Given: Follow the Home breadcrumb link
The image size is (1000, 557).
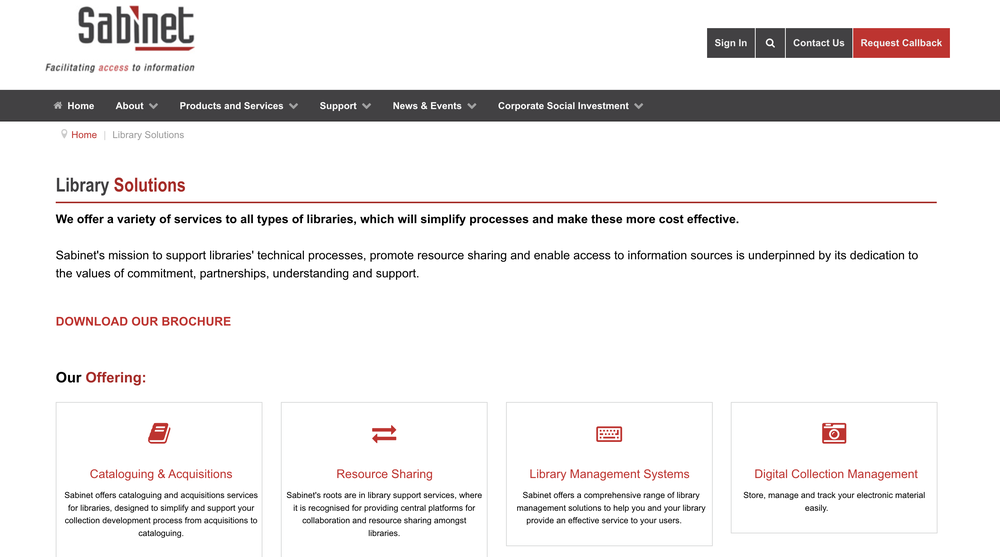Looking at the screenshot, I should [x=84, y=135].
